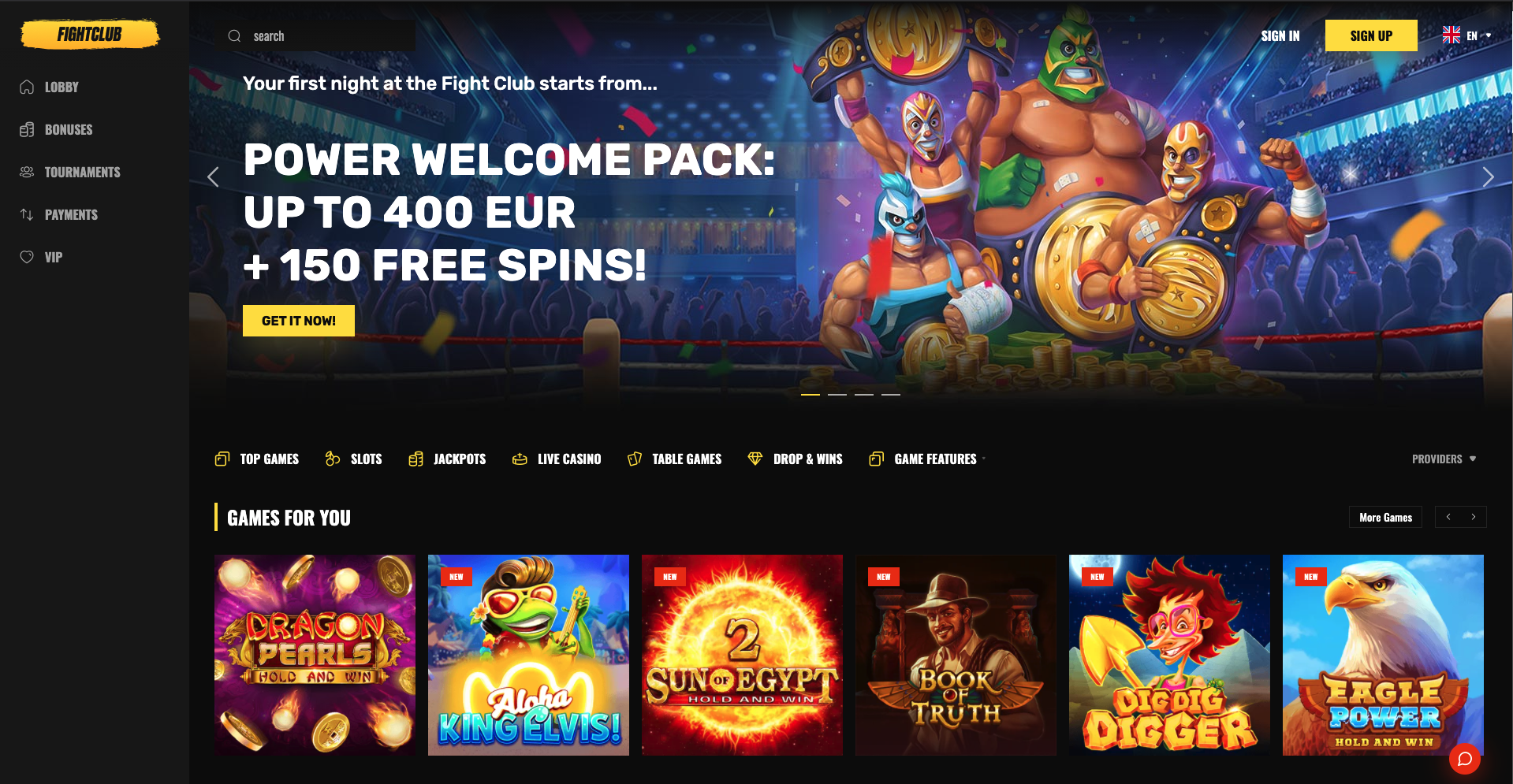1513x784 pixels.
Task: Advance banner with right arrow
Action: [1488, 177]
